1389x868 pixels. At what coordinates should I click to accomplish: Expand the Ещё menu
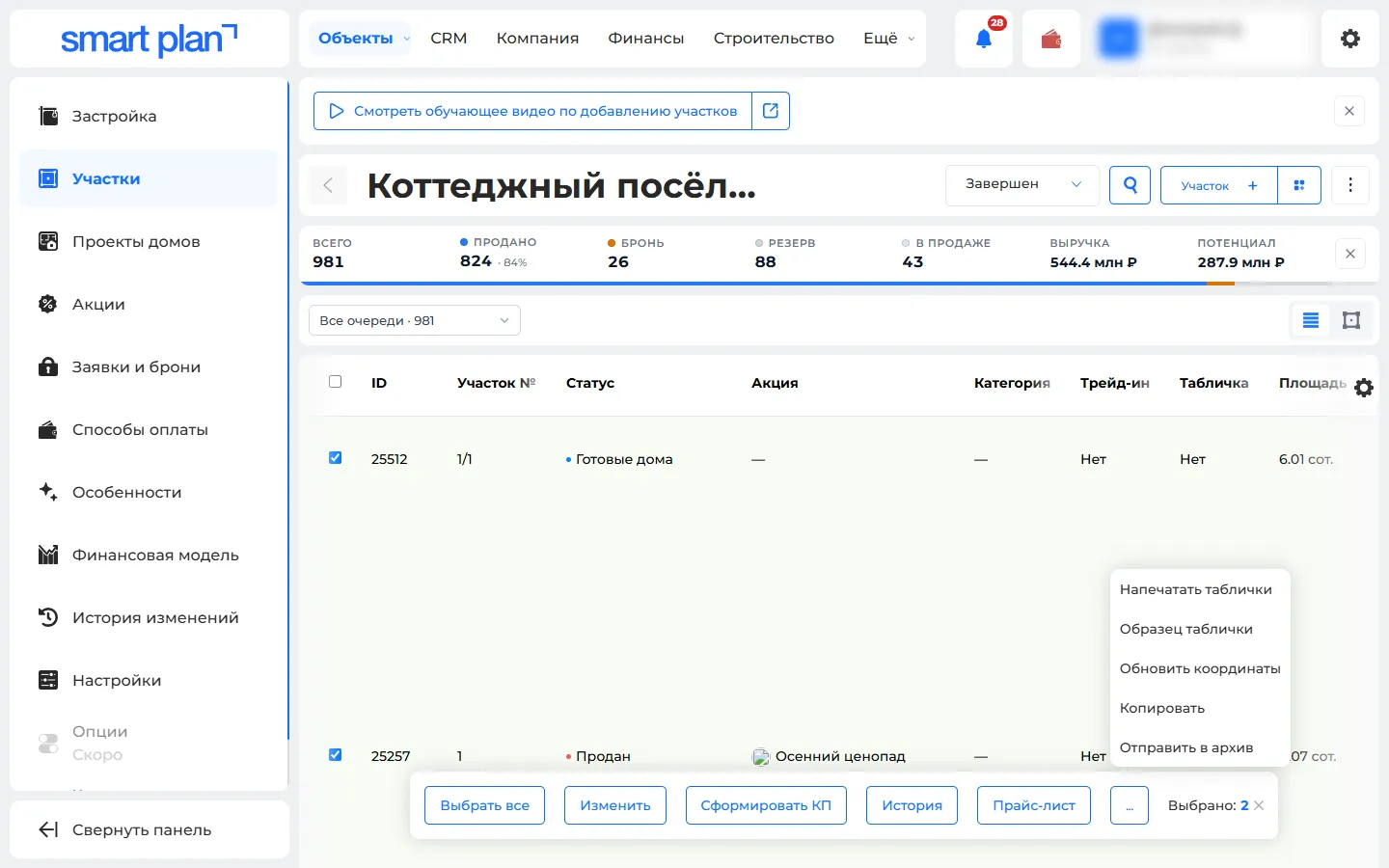pos(888,39)
